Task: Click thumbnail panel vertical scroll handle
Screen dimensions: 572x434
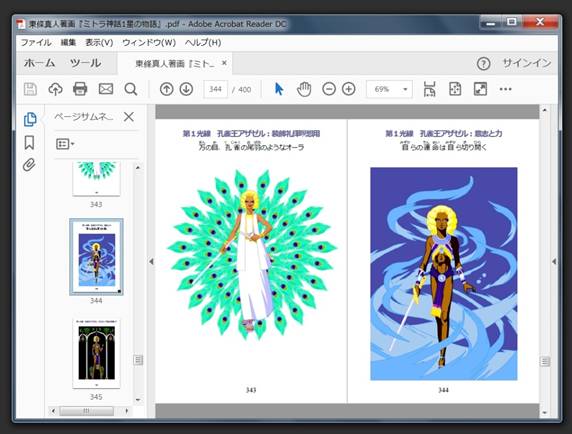Action: tap(138, 360)
